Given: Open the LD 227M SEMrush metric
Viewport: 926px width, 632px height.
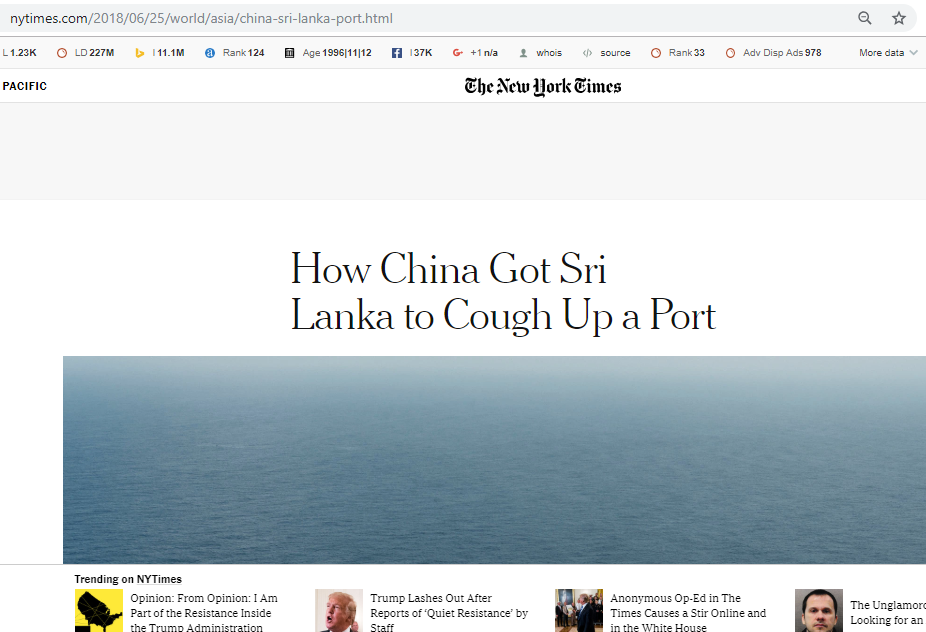Looking at the screenshot, I should pos(86,53).
